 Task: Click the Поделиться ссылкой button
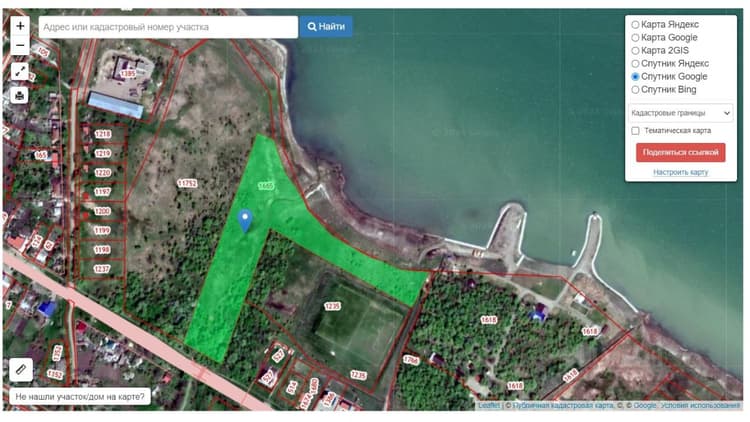tap(681, 153)
